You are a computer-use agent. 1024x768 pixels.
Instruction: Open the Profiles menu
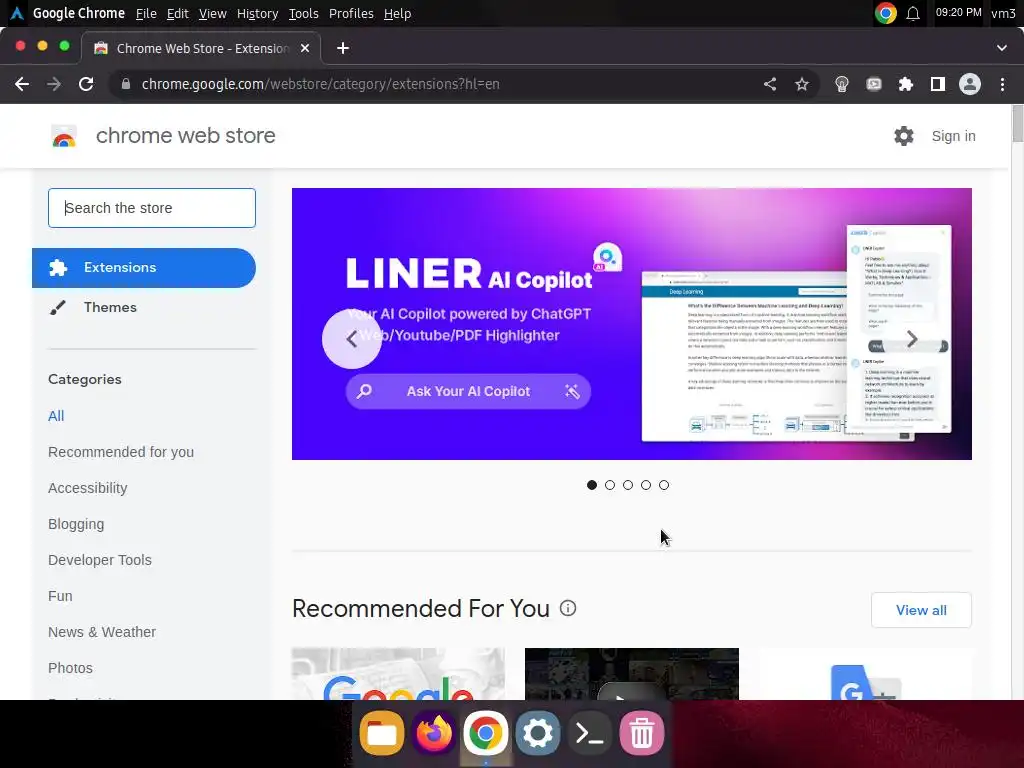coord(351,13)
